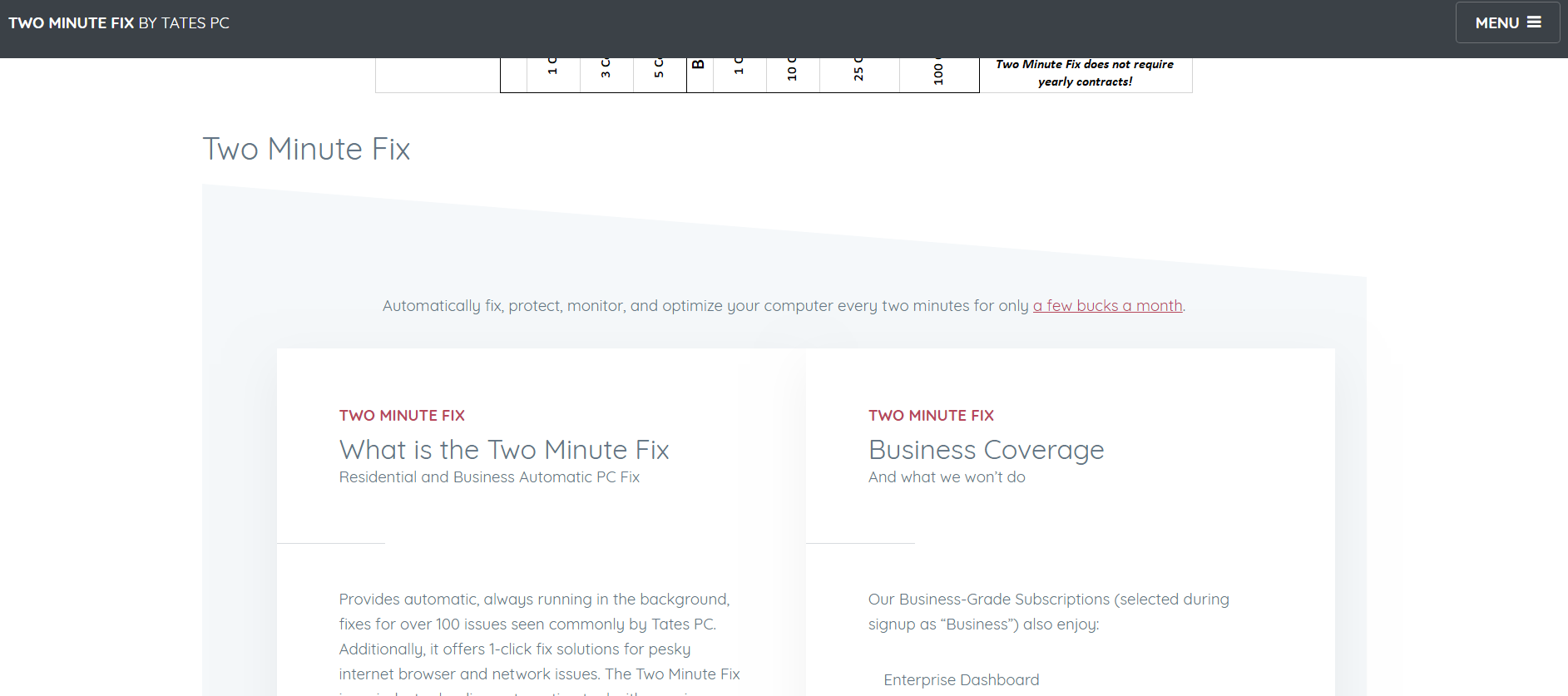Click the 'Automatically fix, protect, monitor' tagline text
Screen dimensions: 1568x696
click(x=705, y=305)
